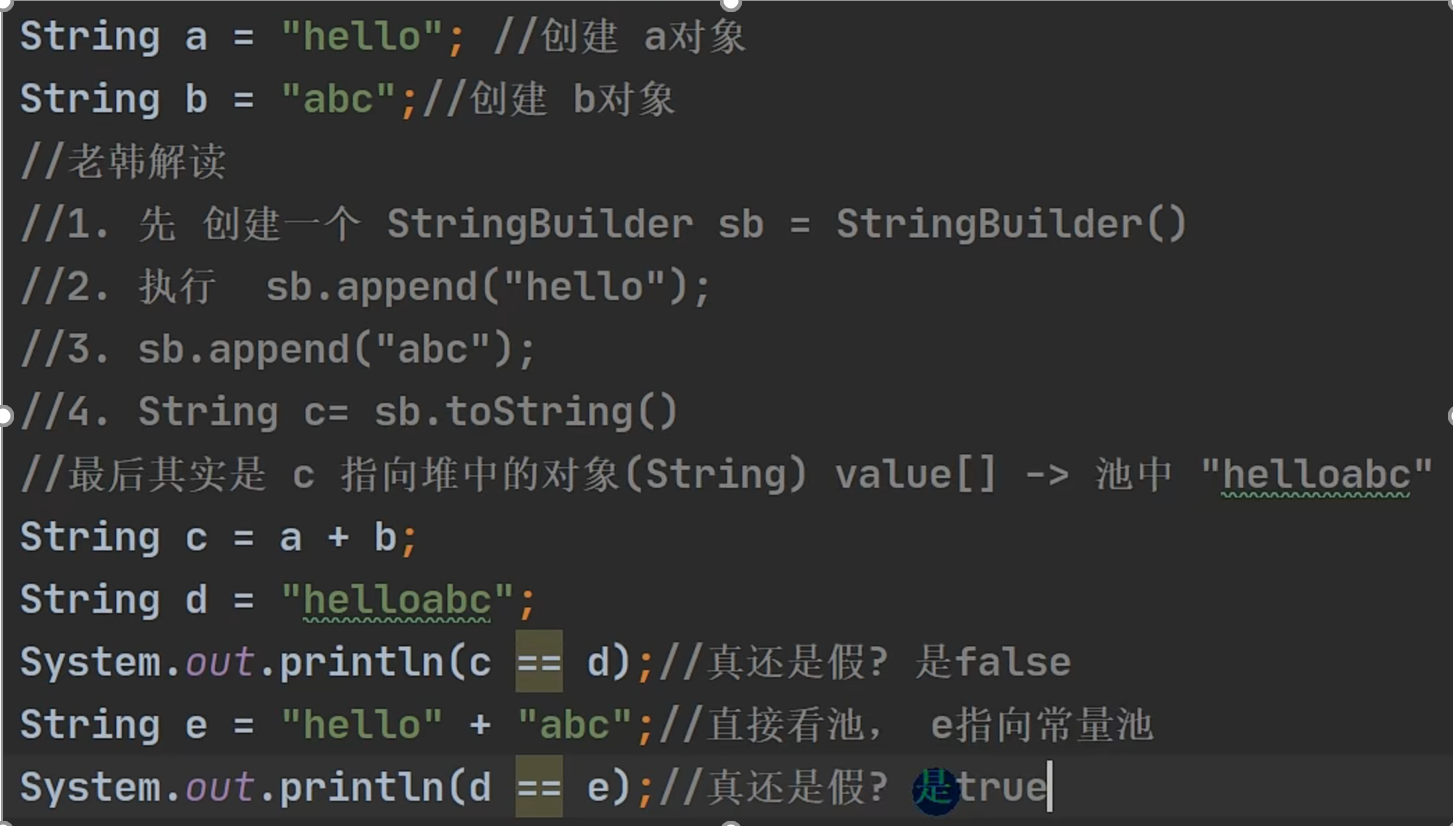
Task: Click the highlighted == in println(d == e)
Action: pyautogui.click(x=539, y=787)
